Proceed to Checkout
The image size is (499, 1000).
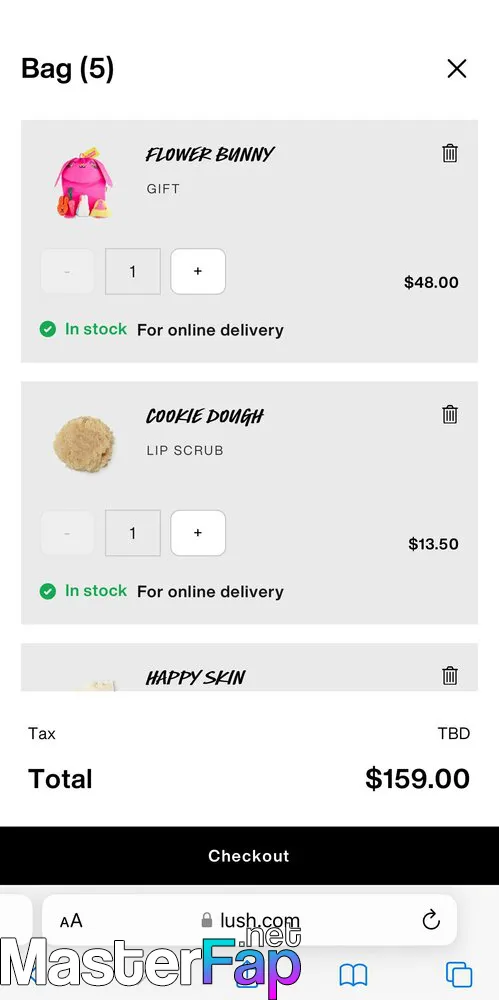click(x=250, y=856)
